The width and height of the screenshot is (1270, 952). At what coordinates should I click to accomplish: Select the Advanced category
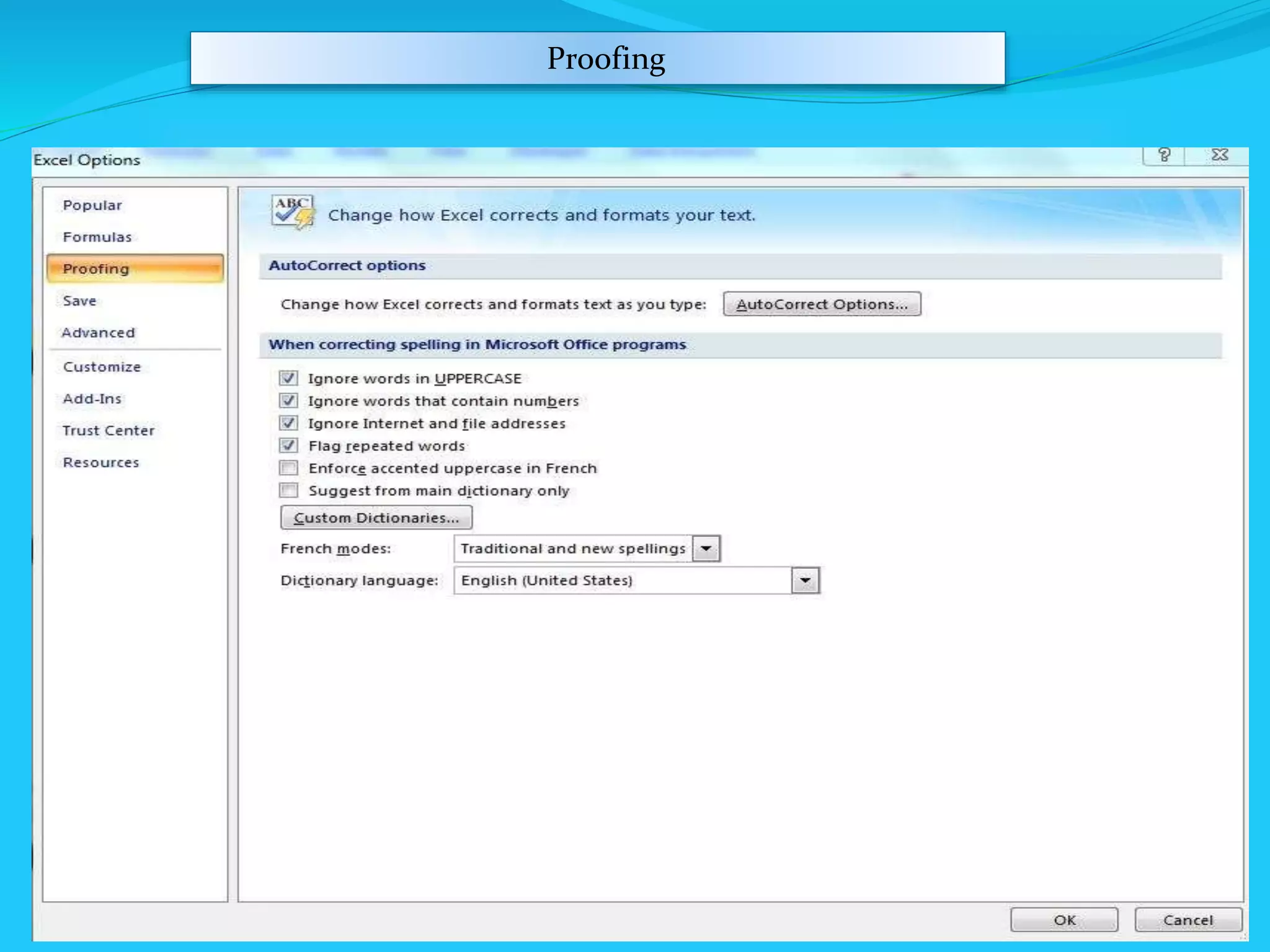[98, 333]
